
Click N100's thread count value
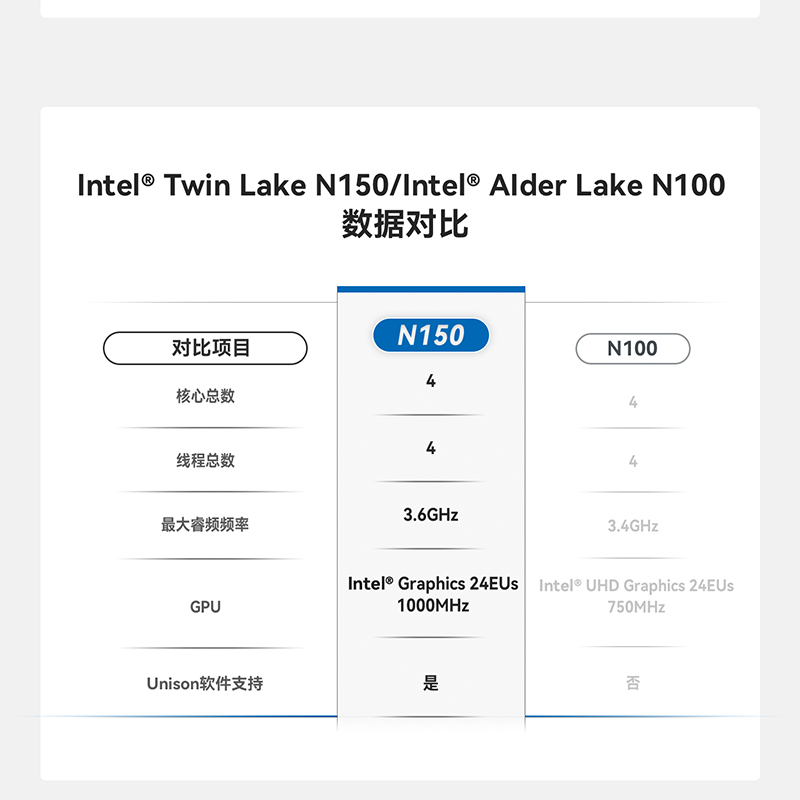(x=633, y=462)
